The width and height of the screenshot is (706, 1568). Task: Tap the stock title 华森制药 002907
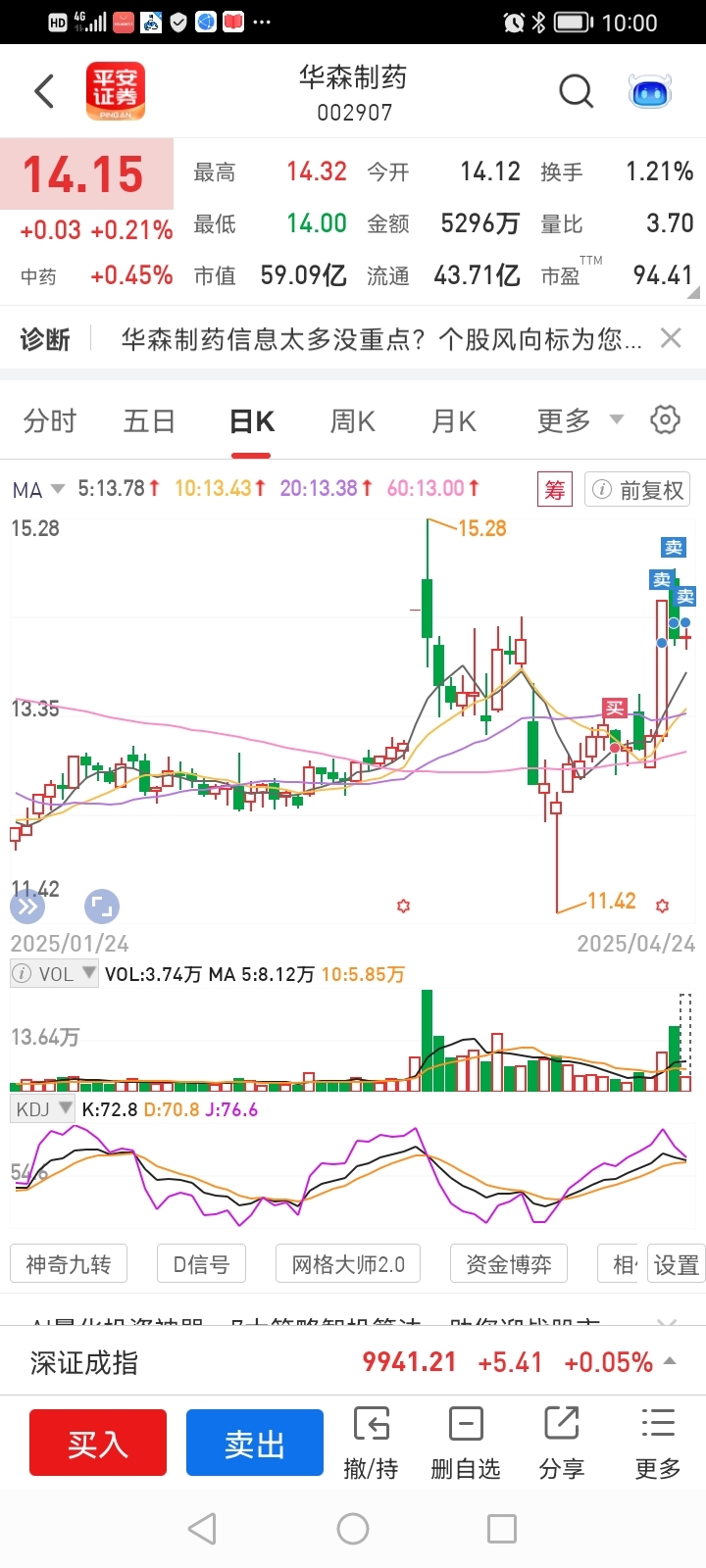pos(354,93)
